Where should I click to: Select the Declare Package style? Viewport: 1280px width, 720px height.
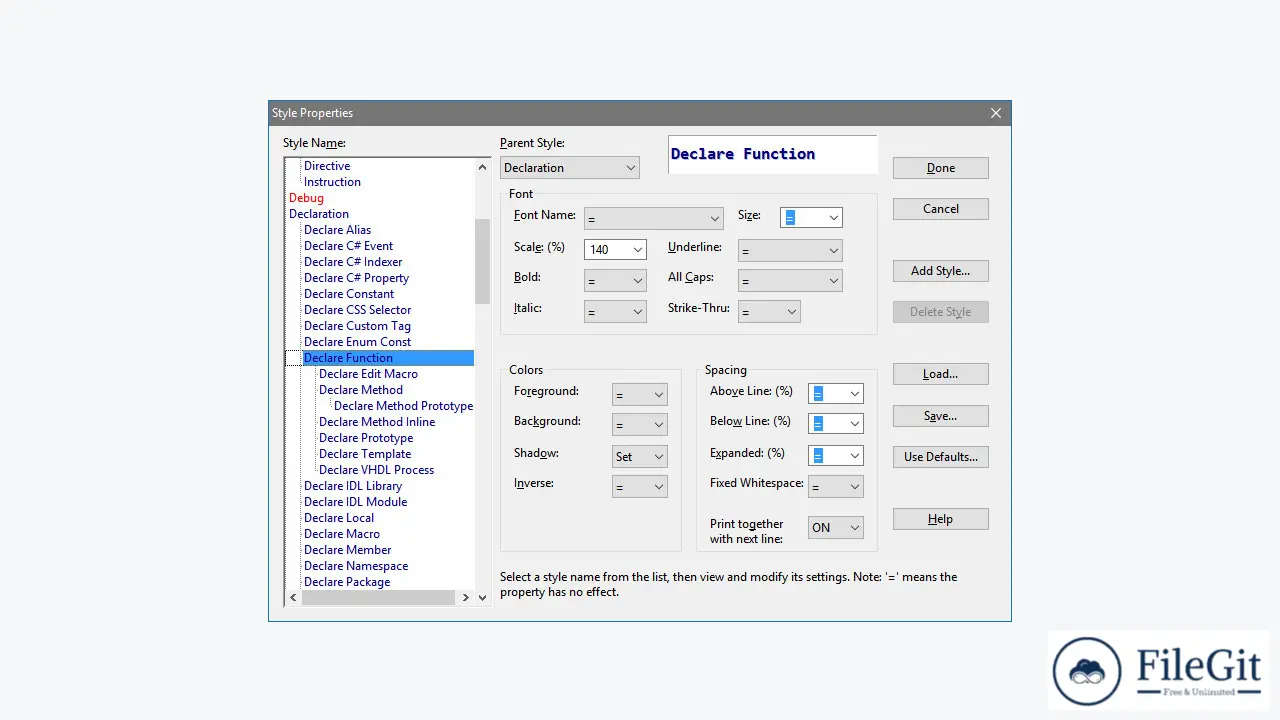(347, 582)
